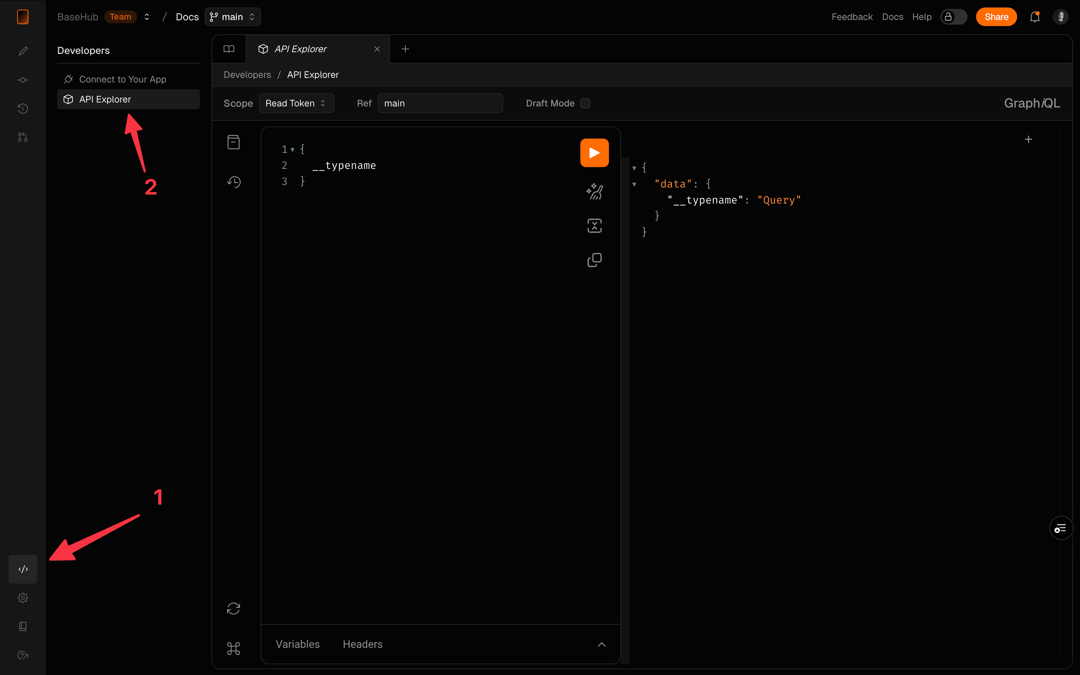The height and width of the screenshot is (675, 1080).
Task: Open the Feedback link
Action: coord(852,16)
